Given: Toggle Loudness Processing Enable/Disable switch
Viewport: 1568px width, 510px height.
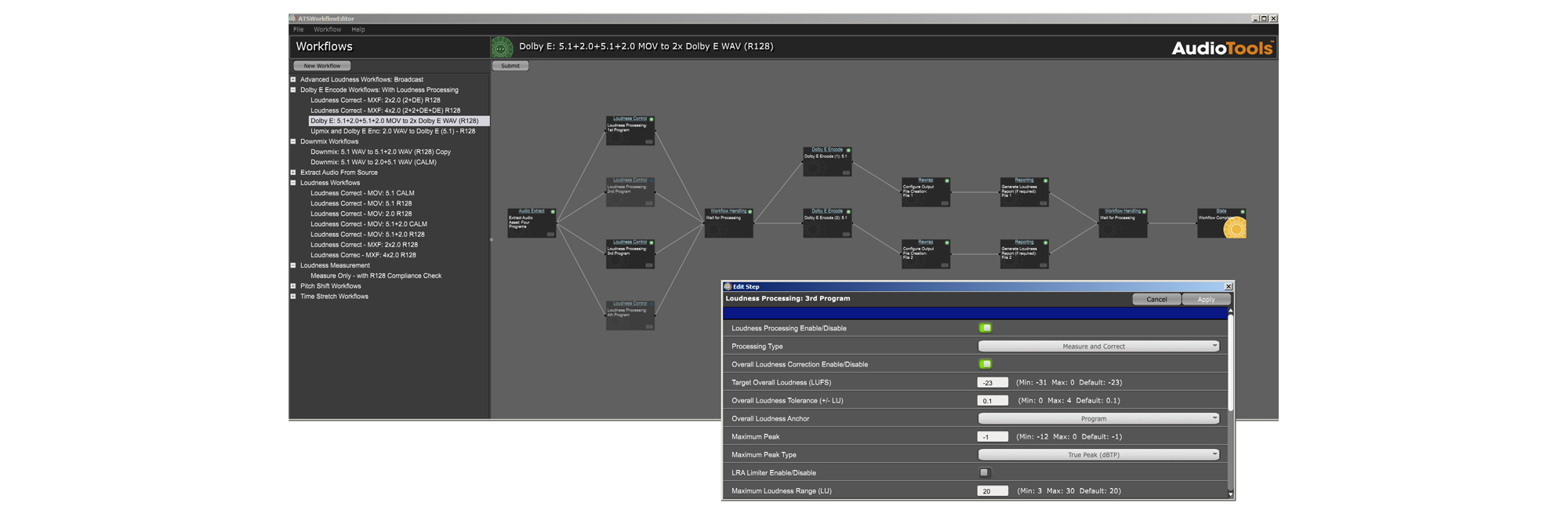Looking at the screenshot, I should [x=985, y=328].
